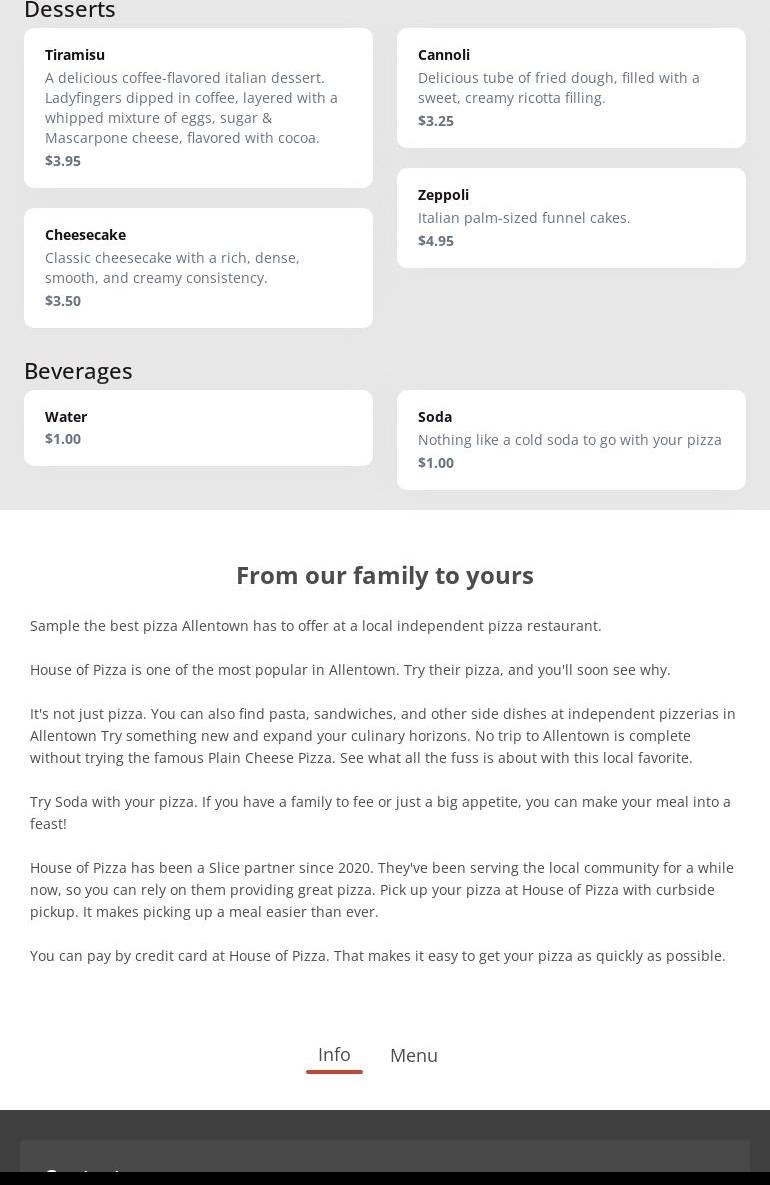The height and width of the screenshot is (1185, 770).
Task: Open the Cannoli menu item
Action: pos(571,87)
